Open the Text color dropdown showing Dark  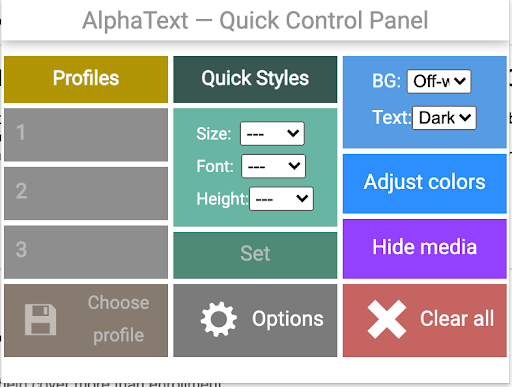[444, 118]
